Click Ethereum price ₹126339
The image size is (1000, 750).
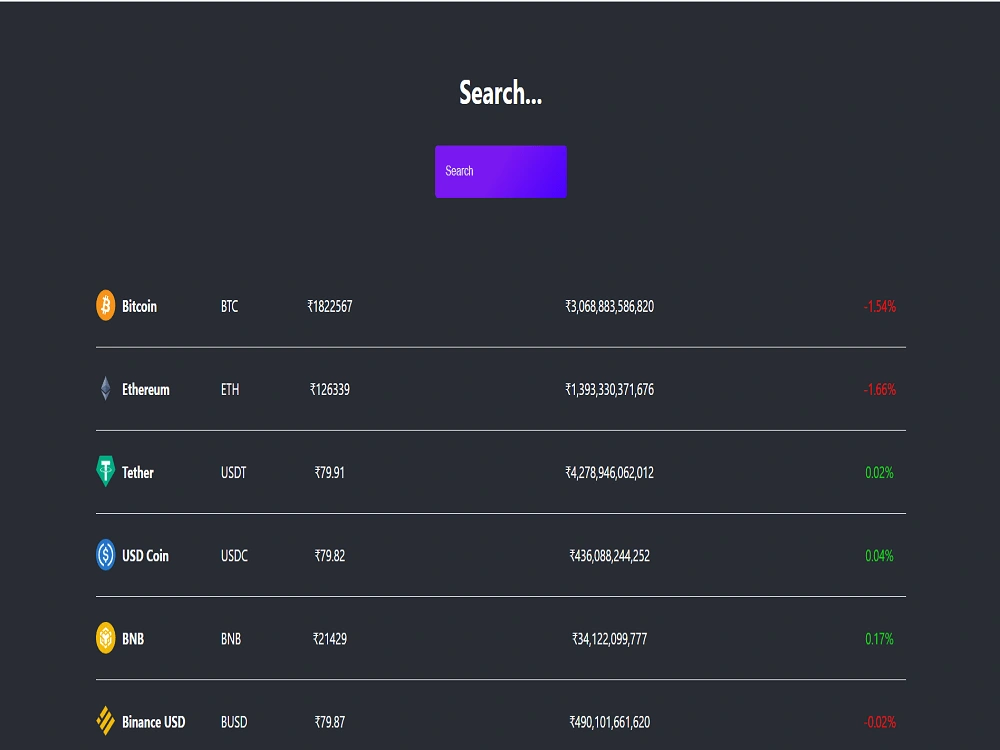tap(330, 390)
